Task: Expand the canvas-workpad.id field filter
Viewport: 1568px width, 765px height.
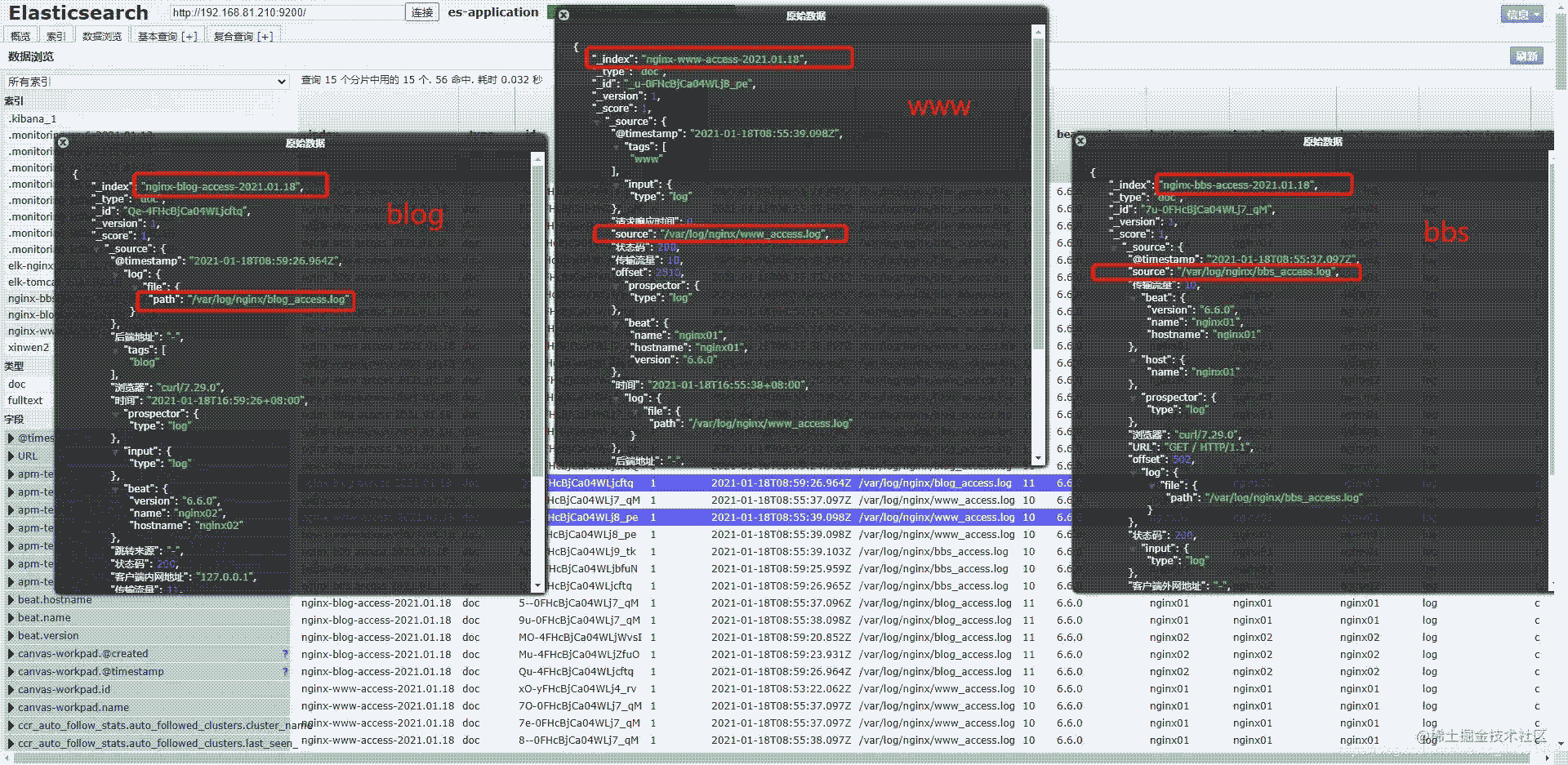Action: [x=11, y=690]
